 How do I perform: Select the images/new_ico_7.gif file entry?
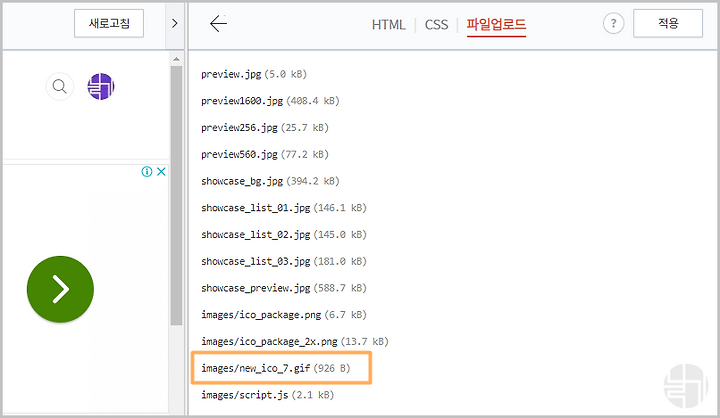pos(276,368)
